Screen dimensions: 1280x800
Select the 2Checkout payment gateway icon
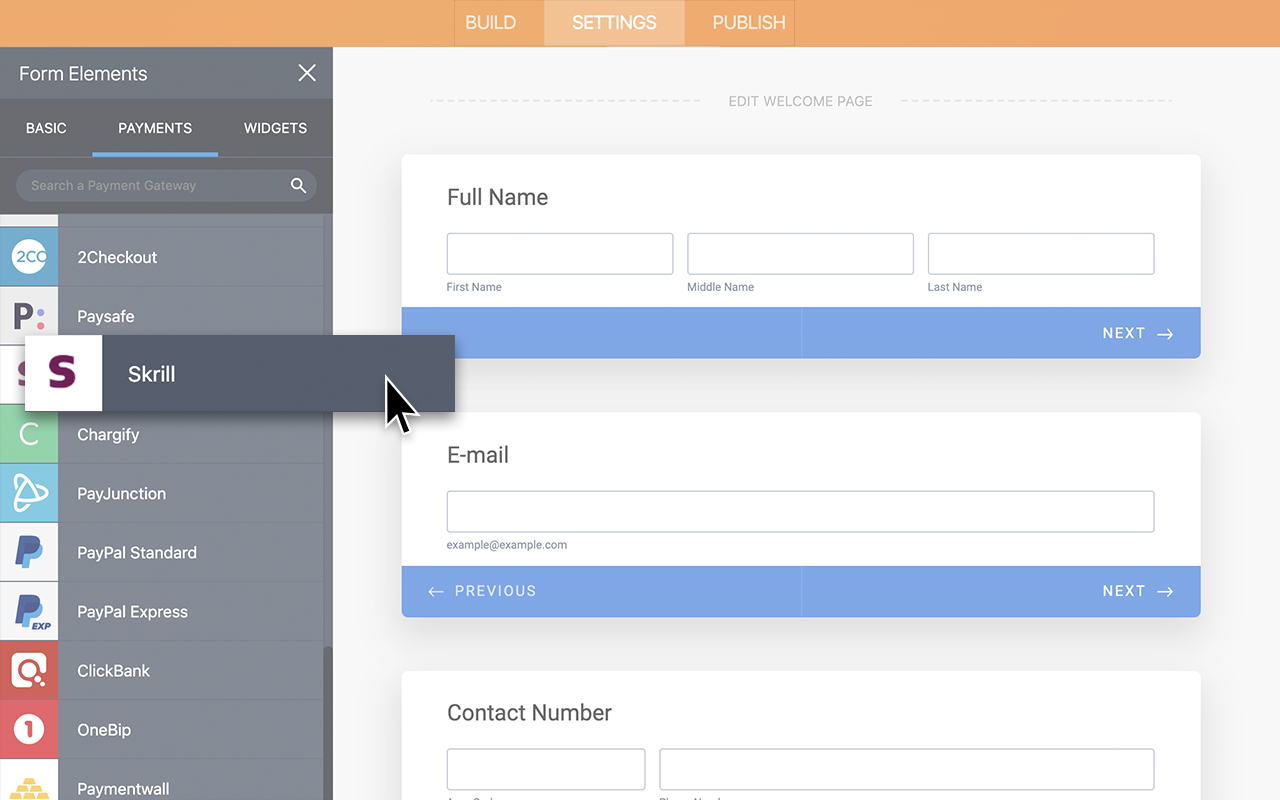click(x=29, y=257)
